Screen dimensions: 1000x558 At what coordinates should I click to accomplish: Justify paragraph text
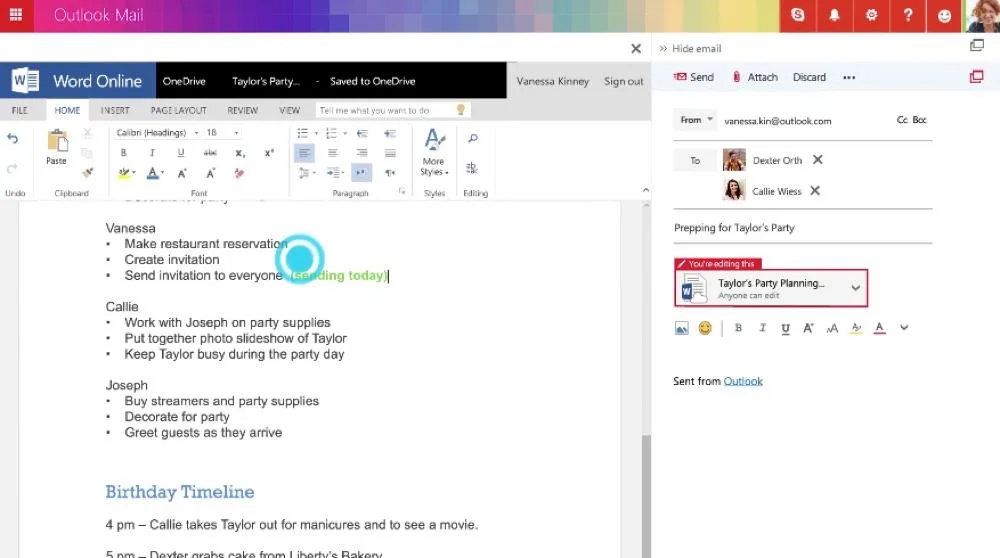(390, 153)
